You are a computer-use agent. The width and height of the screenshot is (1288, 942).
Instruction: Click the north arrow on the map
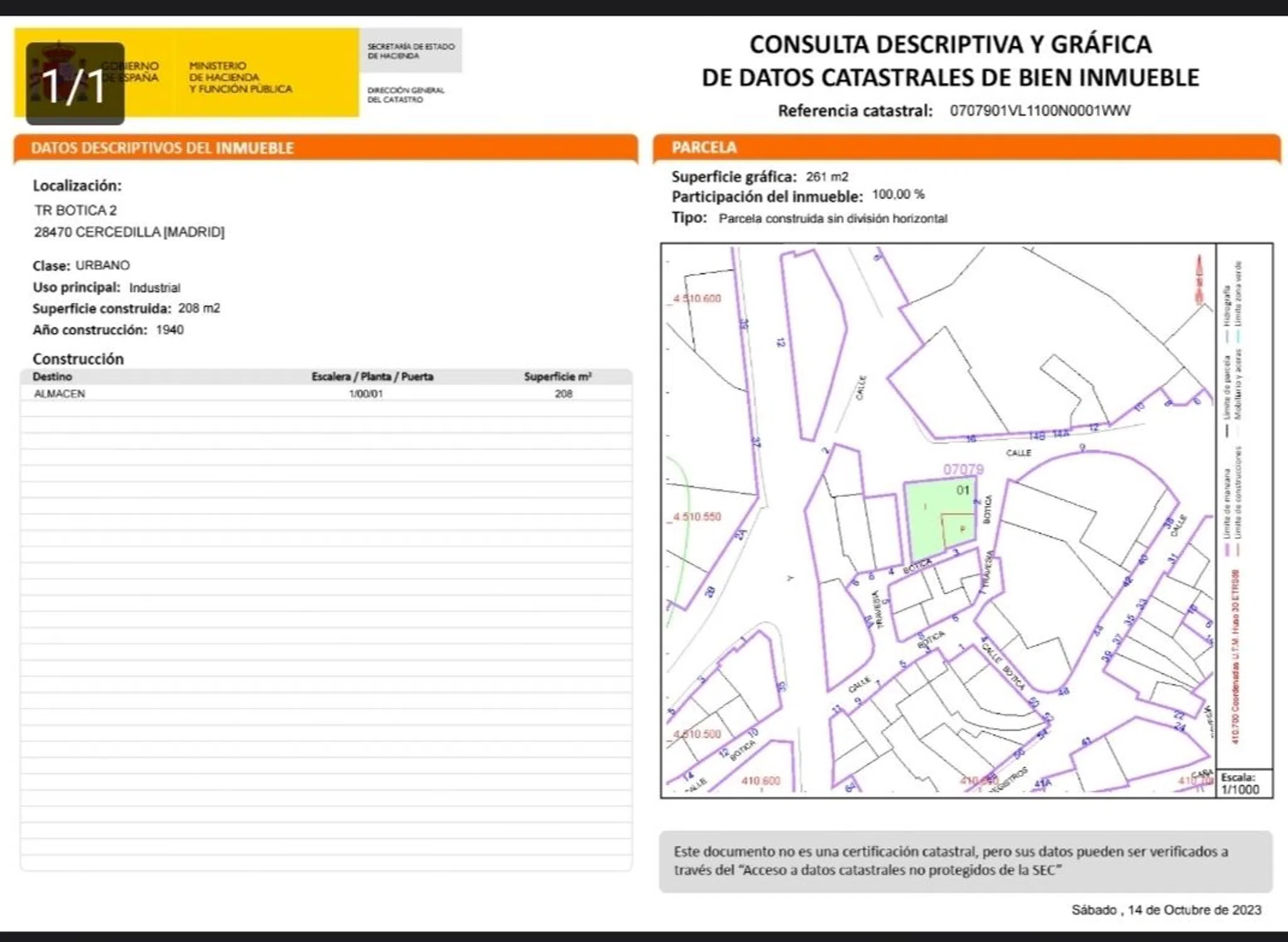coord(1199,280)
